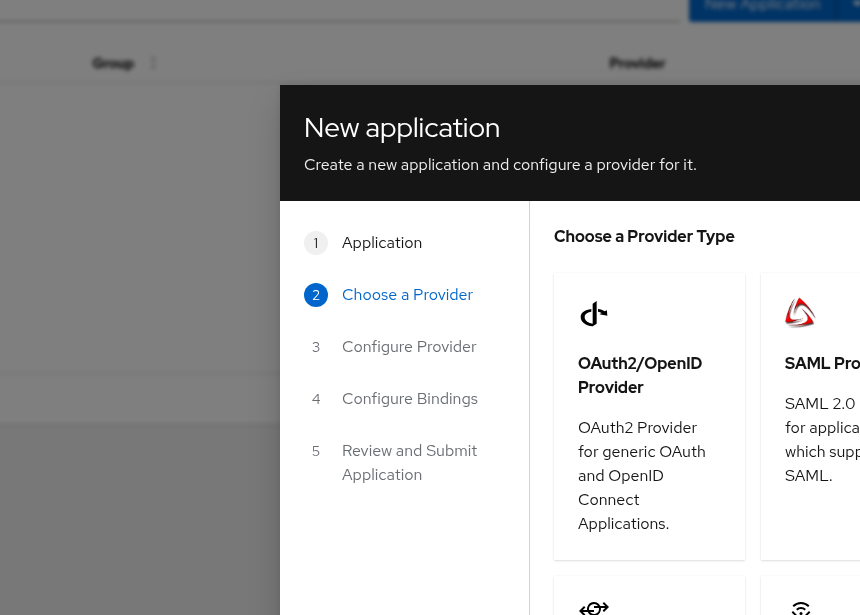Go to wizard step Application
860x615 pixels.
pyautogui.click(x=382, y=243)
